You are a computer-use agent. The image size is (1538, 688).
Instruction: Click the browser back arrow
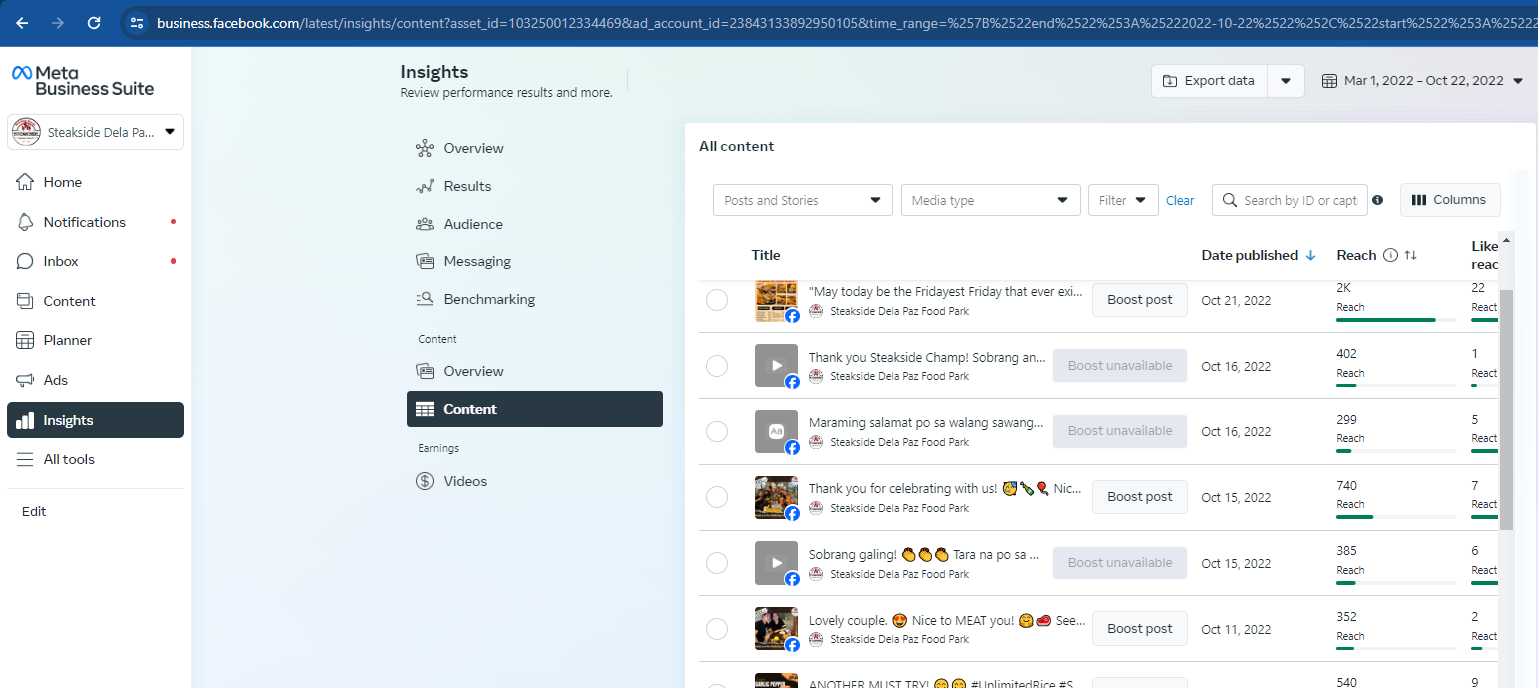click(22, 22)
